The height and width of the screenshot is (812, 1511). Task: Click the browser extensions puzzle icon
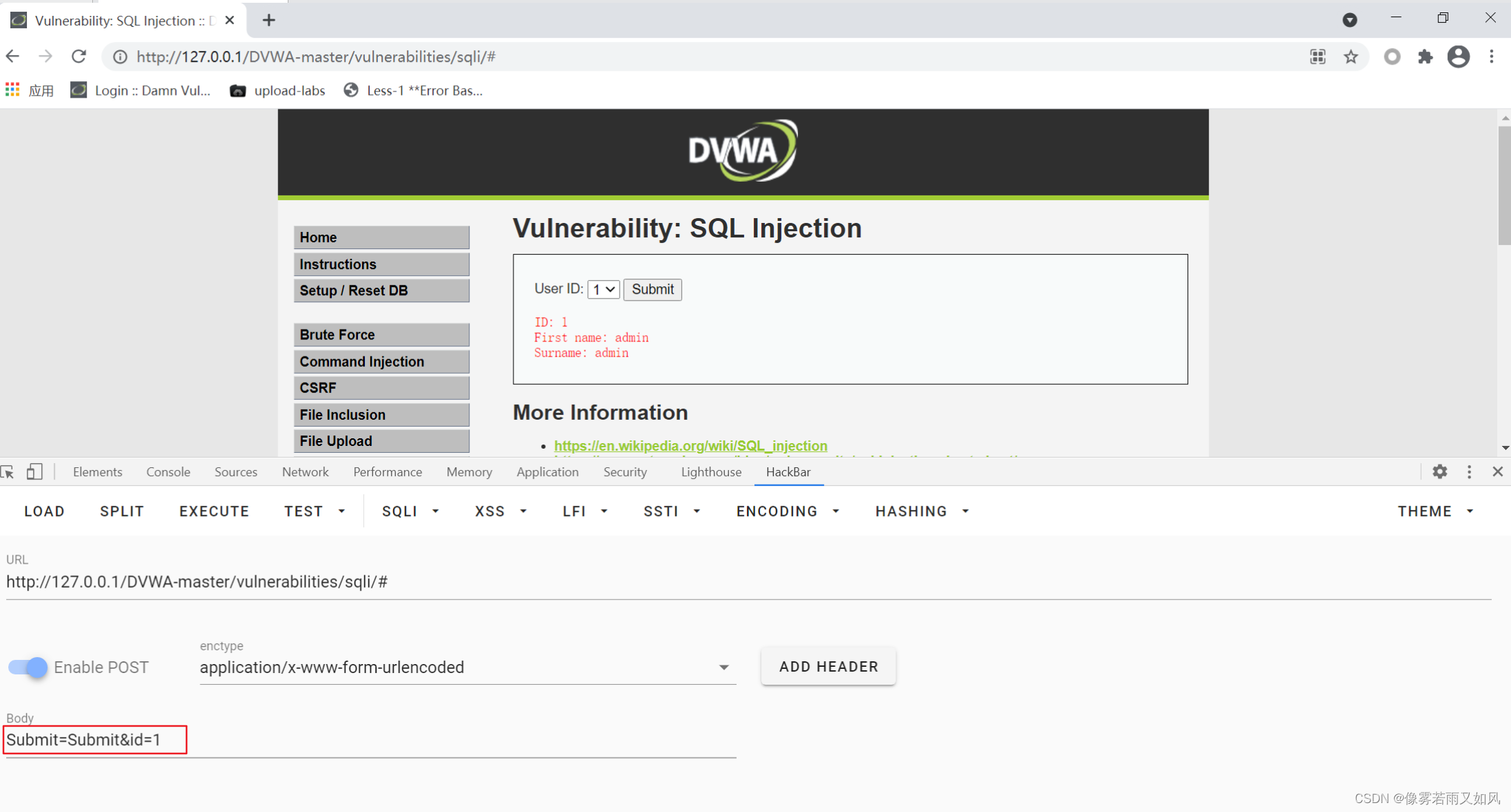pos(1425,56)
